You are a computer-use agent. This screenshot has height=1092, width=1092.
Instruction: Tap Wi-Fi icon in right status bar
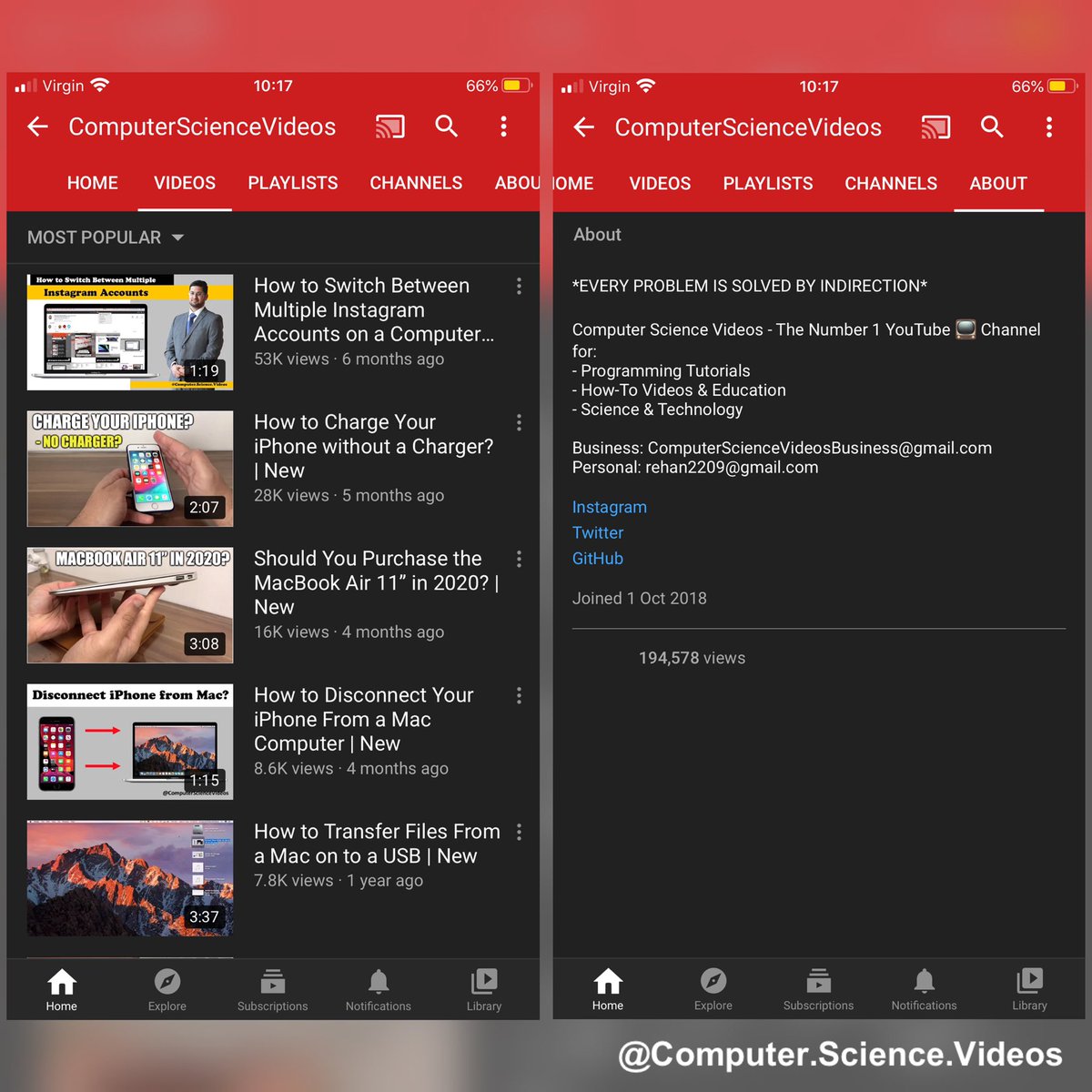click(x=646, y=86)
